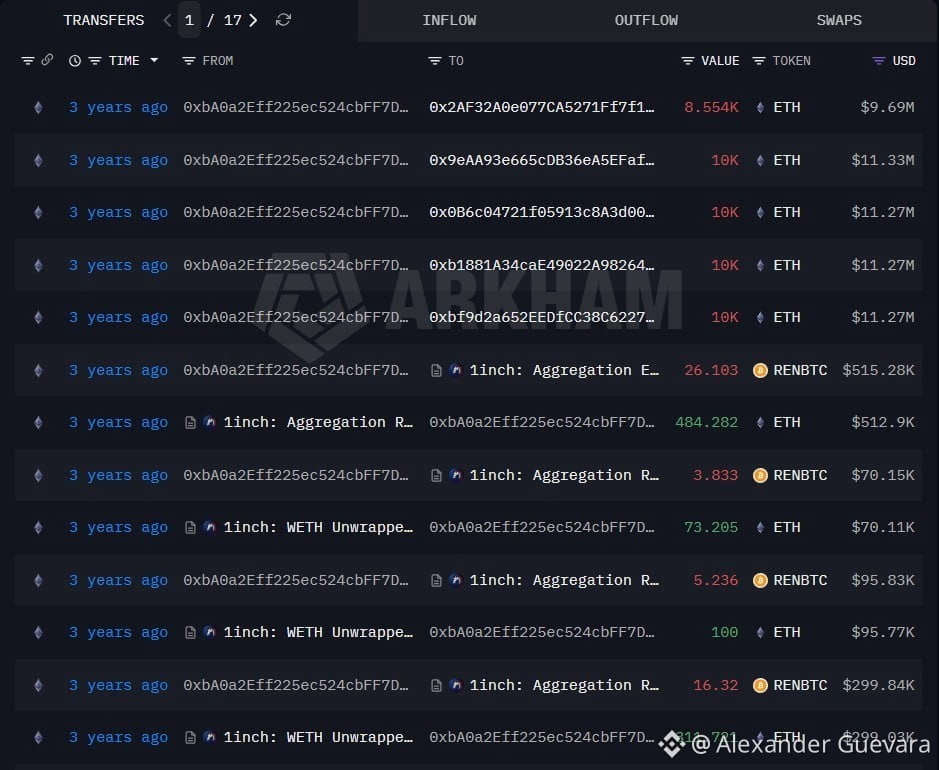Open recipient address 0xb1881A34caE49022A98264…
The image size is (939, 770).
point(541,265)
